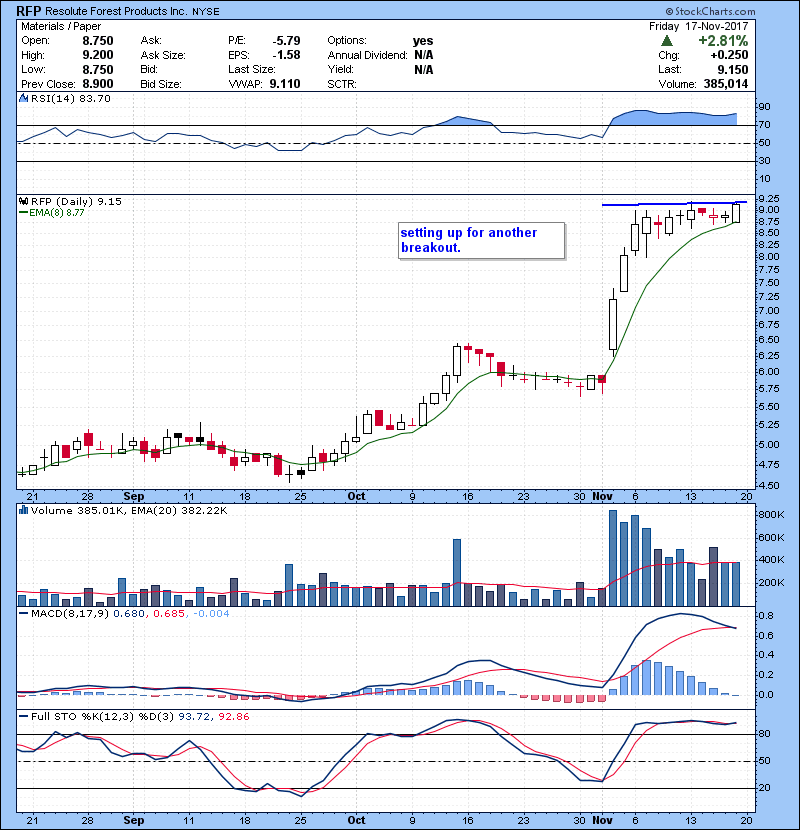Click the RSI(14) 83.70 label

70,98
